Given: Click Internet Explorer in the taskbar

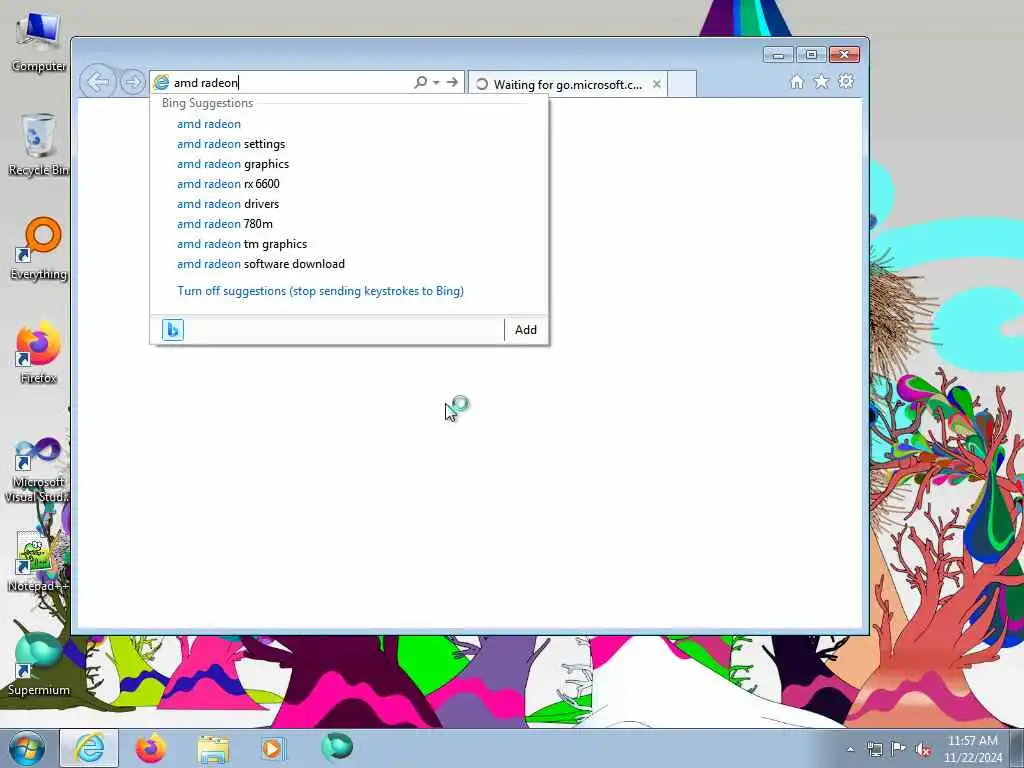Looking at the screenshot, I should coord(89,748).
